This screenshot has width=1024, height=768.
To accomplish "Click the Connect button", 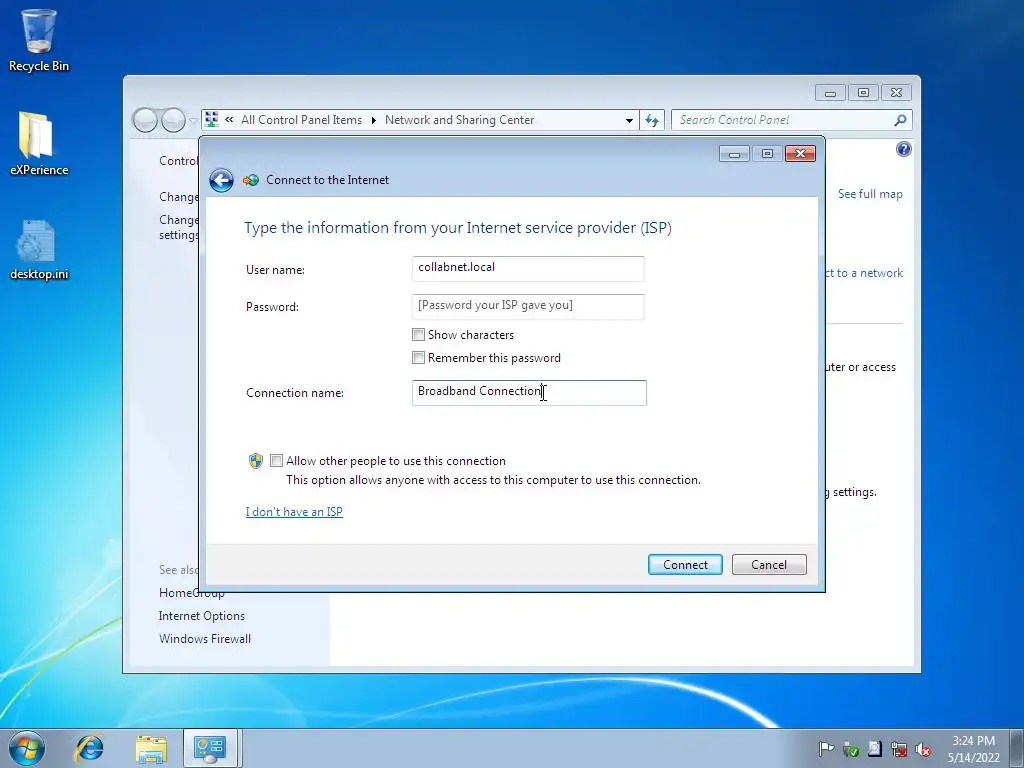I will pyautogui.click(x=685, y=565).
